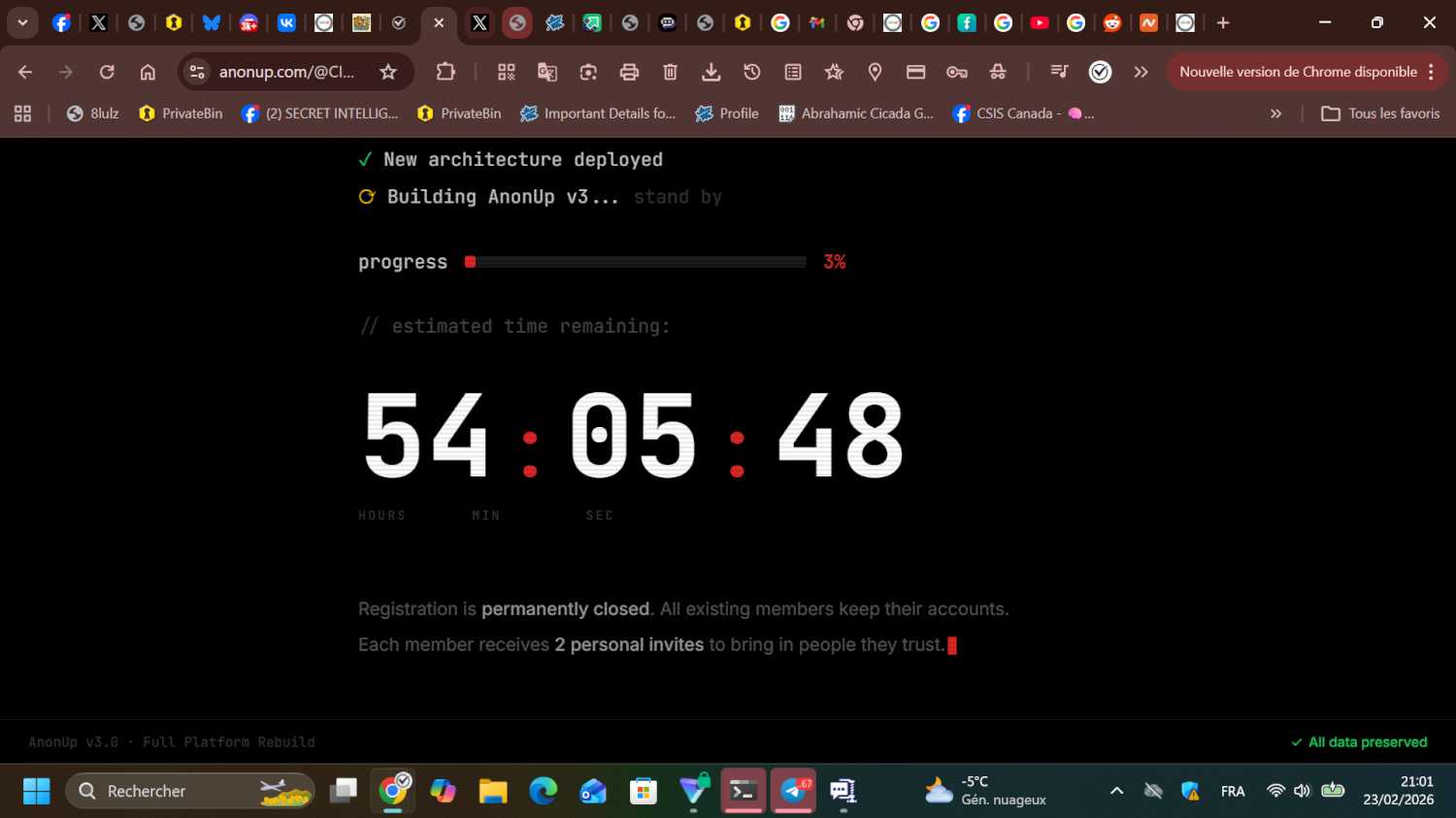Click the printer icon in toolbar

[629, 72]
